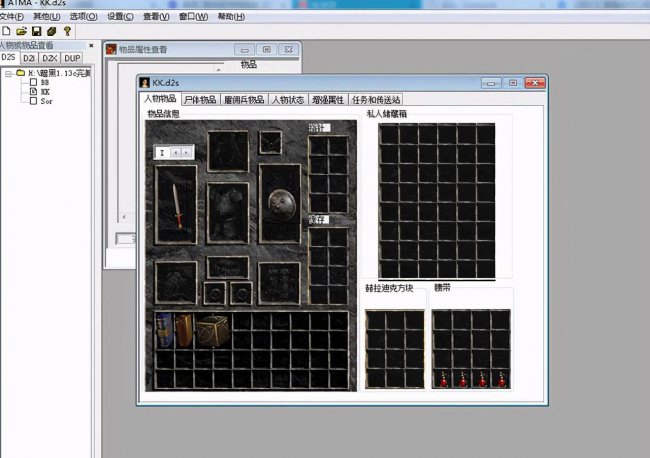650x458 pixels.
Task: Click the body armor slot
Action: tap(228, 213)
